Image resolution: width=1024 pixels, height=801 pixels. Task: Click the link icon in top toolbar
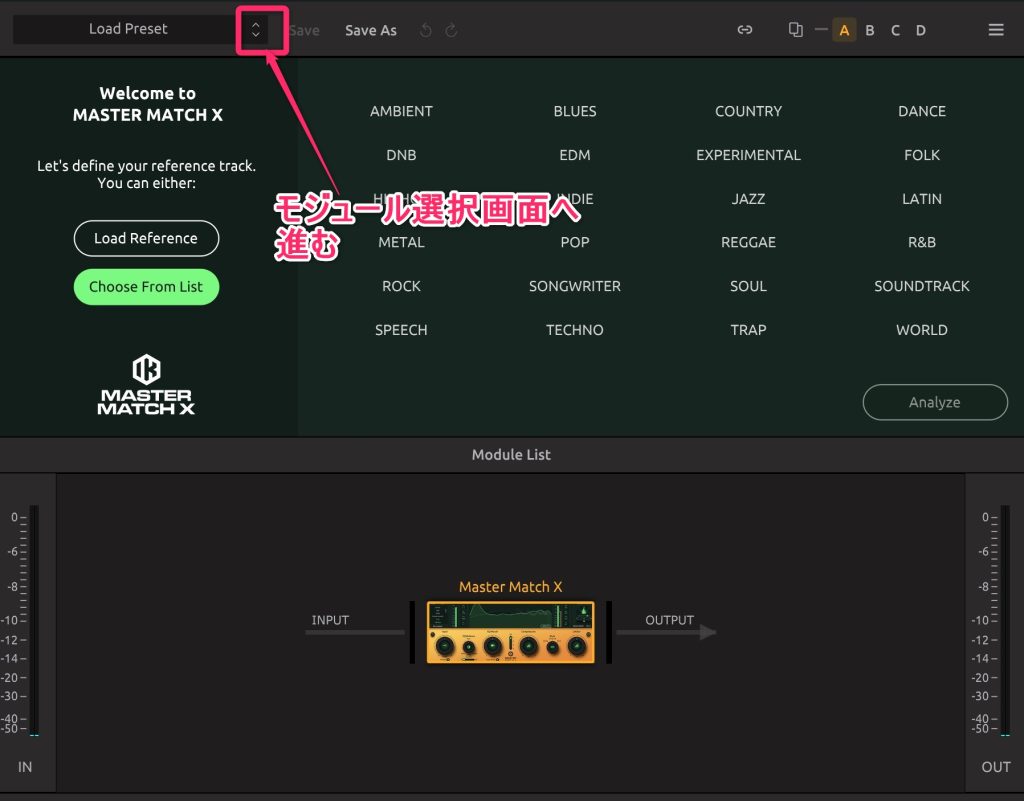pyautogui.click(x=744, y=30)
